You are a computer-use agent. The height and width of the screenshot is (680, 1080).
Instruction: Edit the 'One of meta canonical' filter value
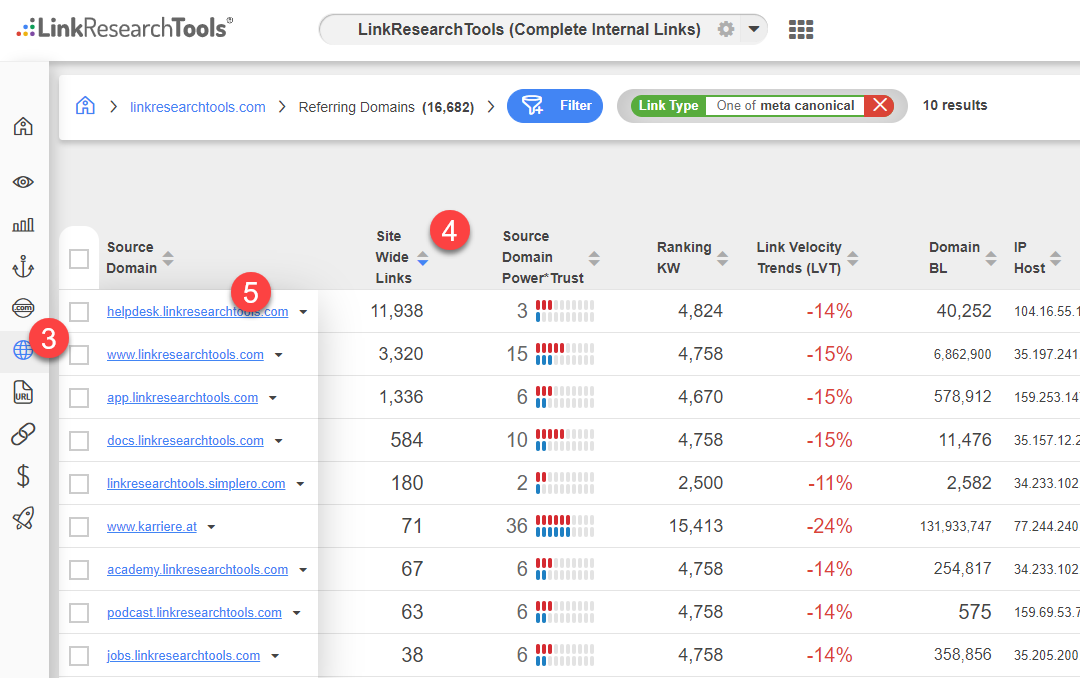point(785,105)
